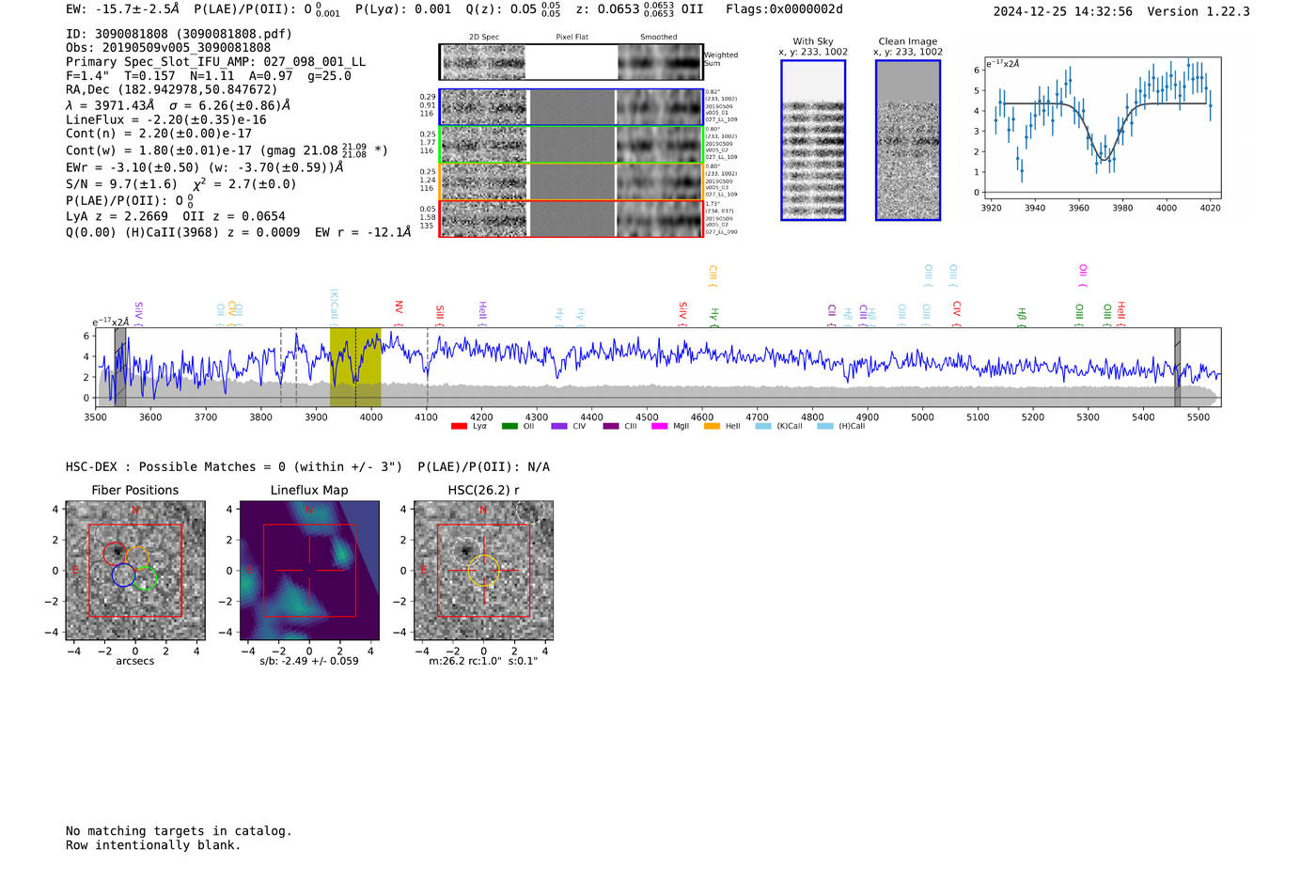Select the green fiber circle in Fiber Positions
This screenshot has height=896, width=1316.
(145, 579)
